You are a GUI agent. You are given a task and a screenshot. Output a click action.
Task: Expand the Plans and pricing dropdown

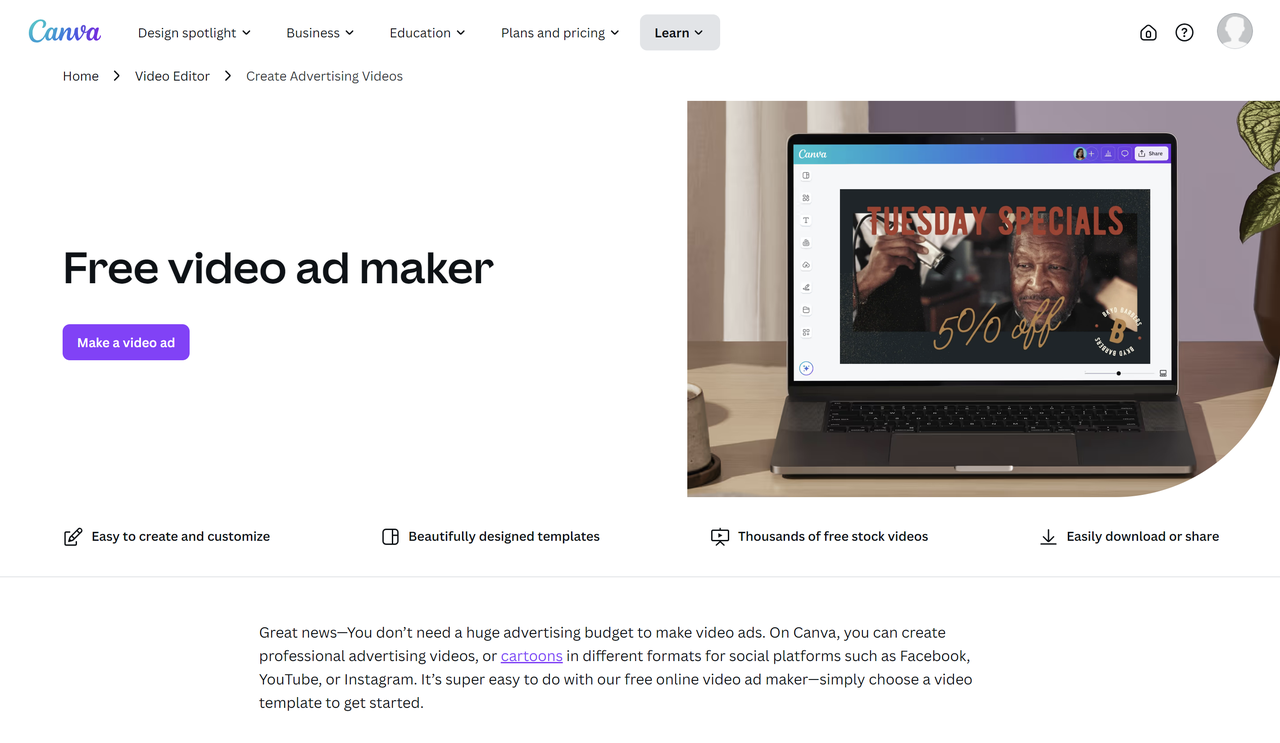pos(559,32)
